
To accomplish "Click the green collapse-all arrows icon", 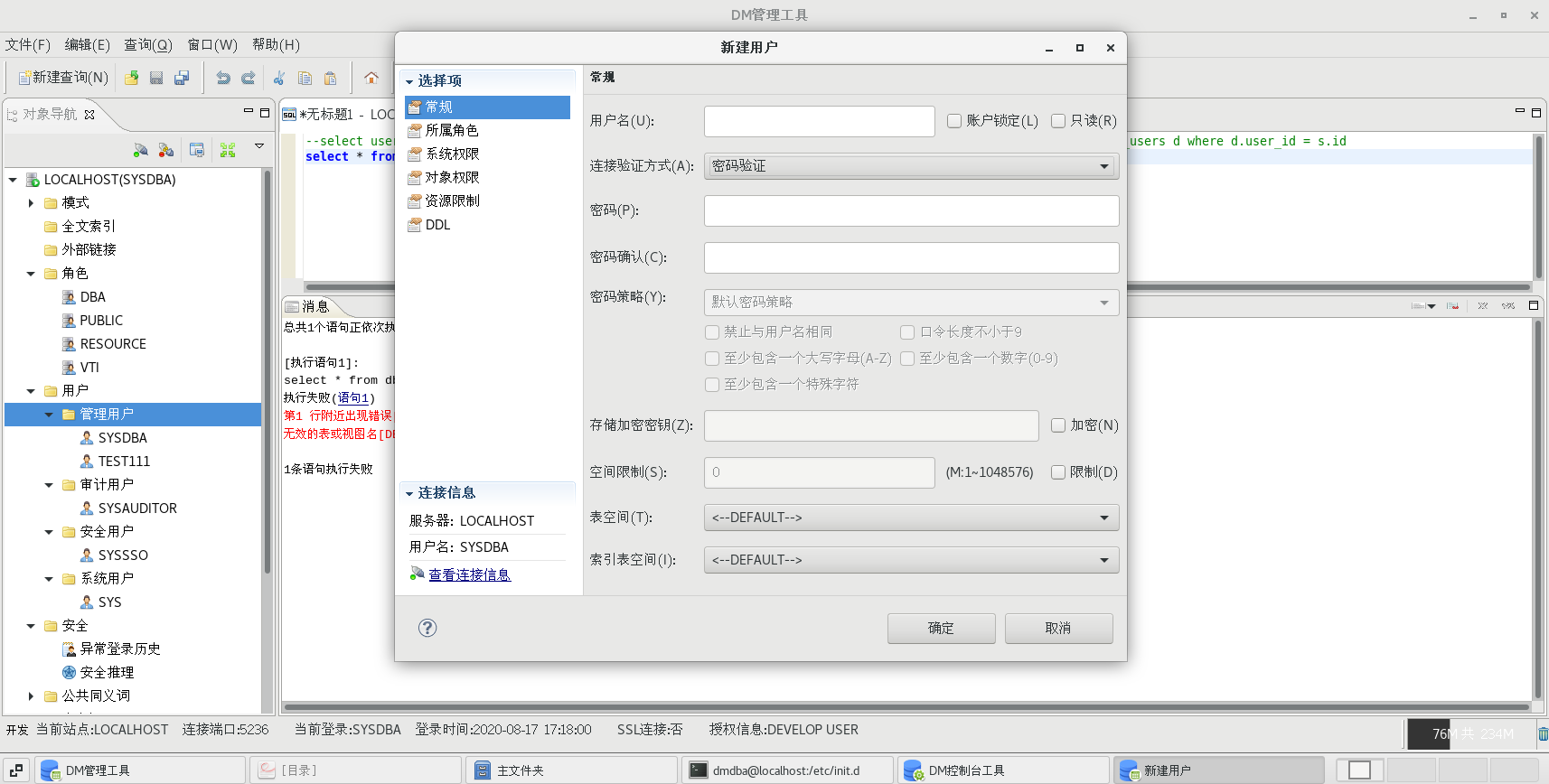I will click(x=228, y=150).
